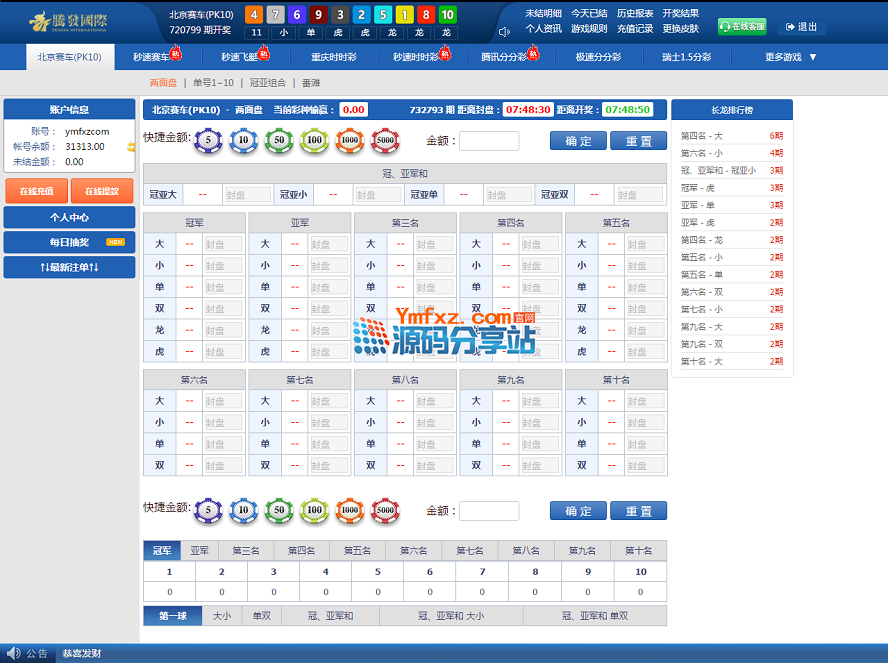
Task: Select the 5 chip in top quick amounts
Action: (x=208, y=141)
